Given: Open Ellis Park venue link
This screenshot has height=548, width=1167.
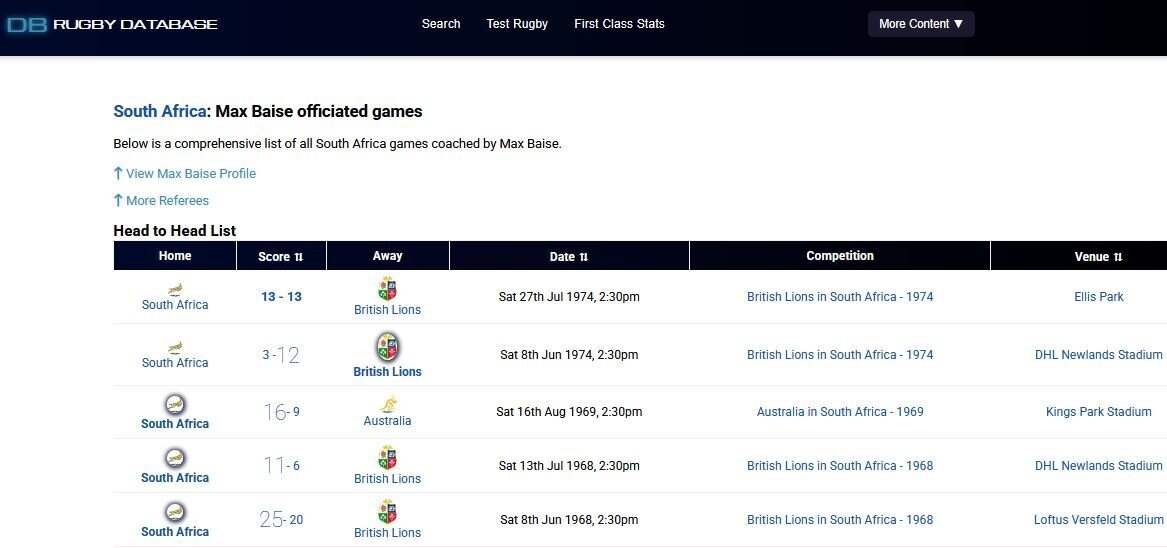Looking at the screenshot, I should (x=1099, y=297).
